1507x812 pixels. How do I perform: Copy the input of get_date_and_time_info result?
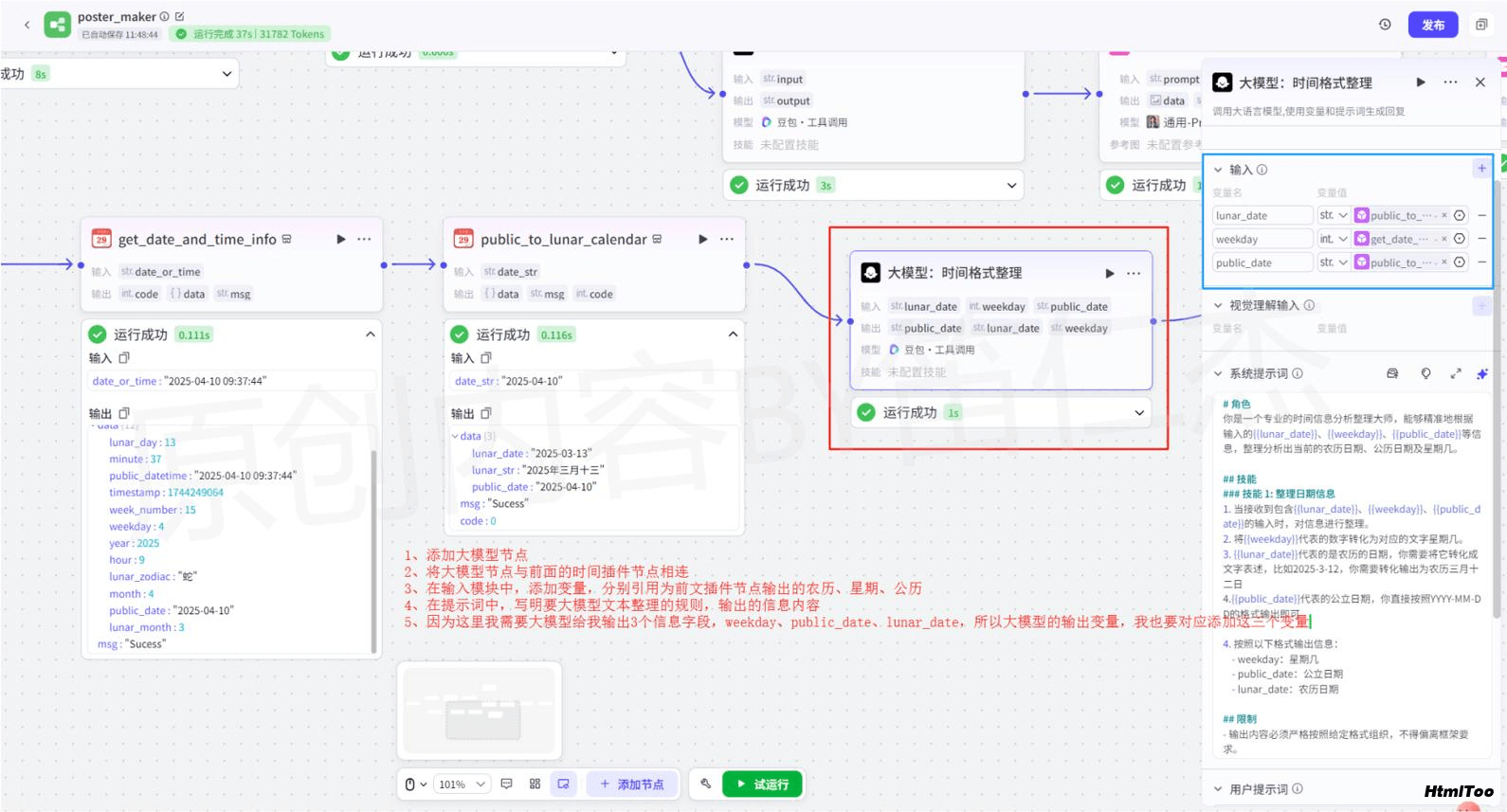(124, 358)
